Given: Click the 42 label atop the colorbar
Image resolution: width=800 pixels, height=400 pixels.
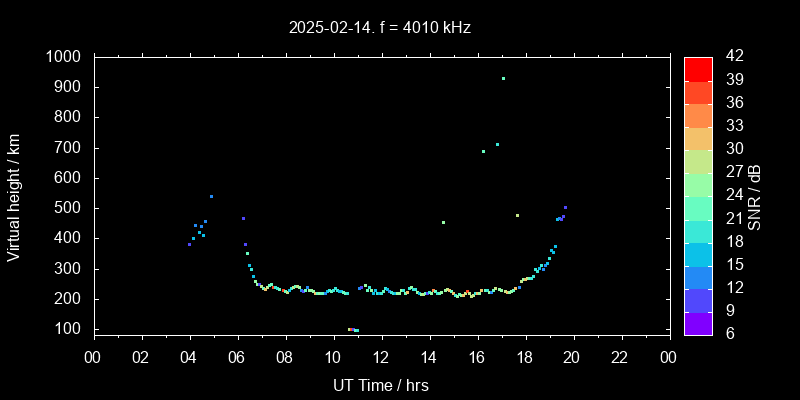Looking at the screenshot, I should point(732,57).
